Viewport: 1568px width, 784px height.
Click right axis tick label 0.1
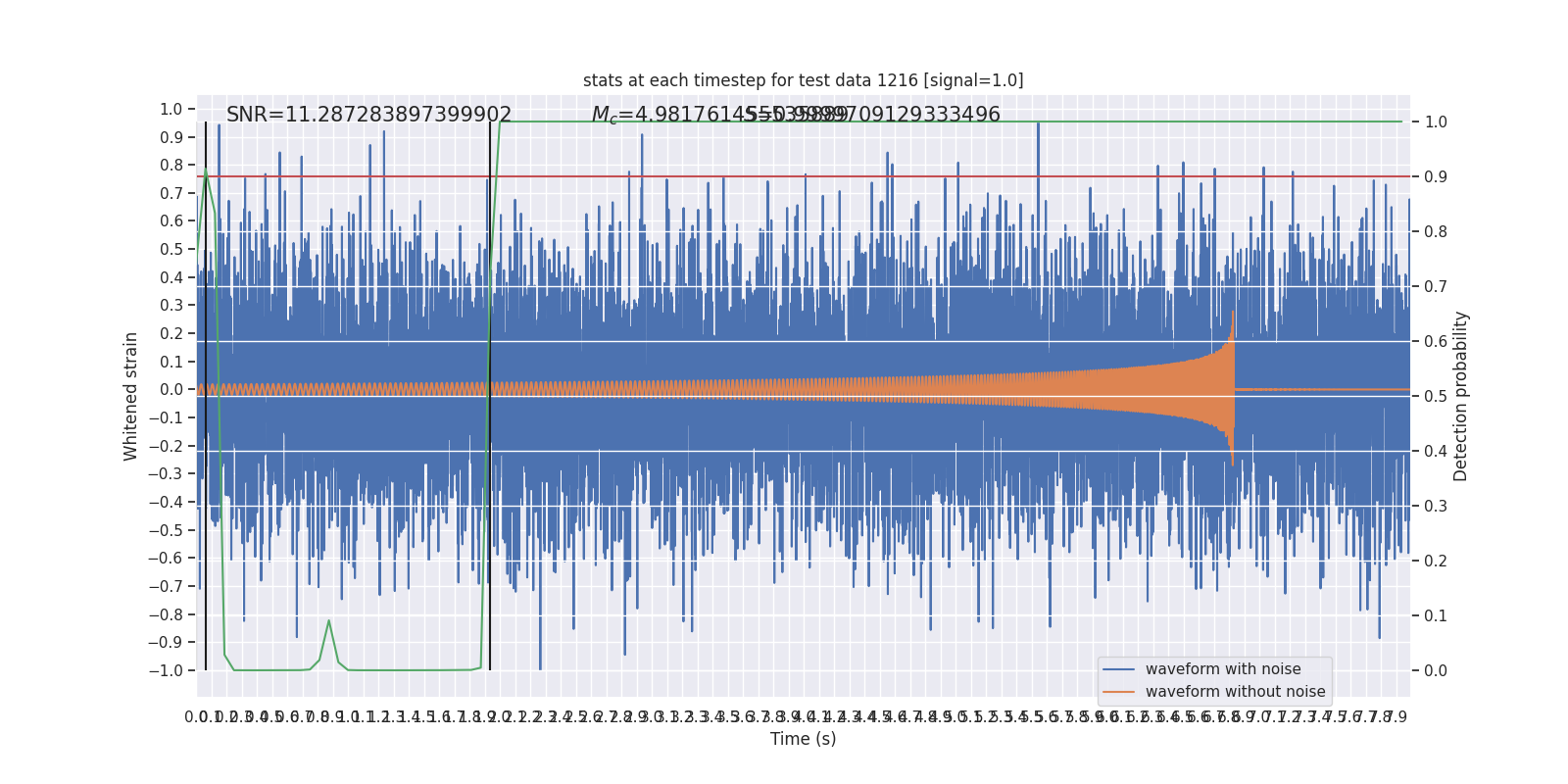(1436, 616)
